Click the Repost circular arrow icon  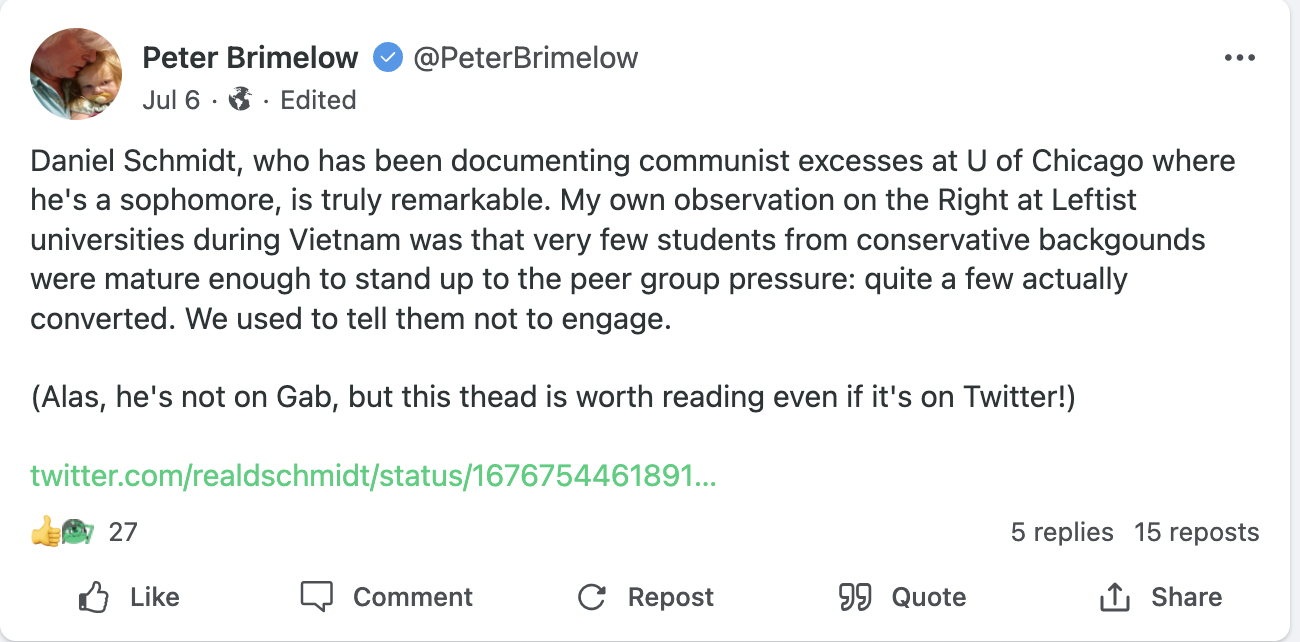(x=592, y=598)
